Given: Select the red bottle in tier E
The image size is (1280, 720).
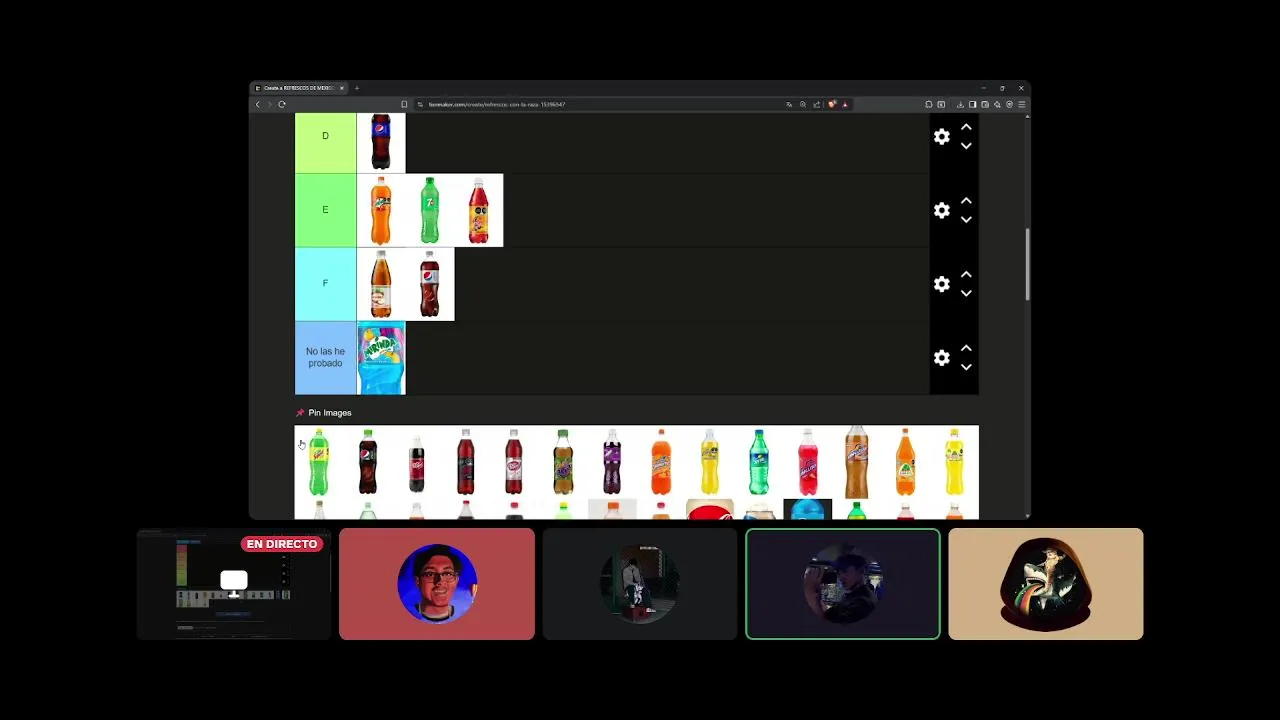Looking at the screenshot, I should point(479,210).
